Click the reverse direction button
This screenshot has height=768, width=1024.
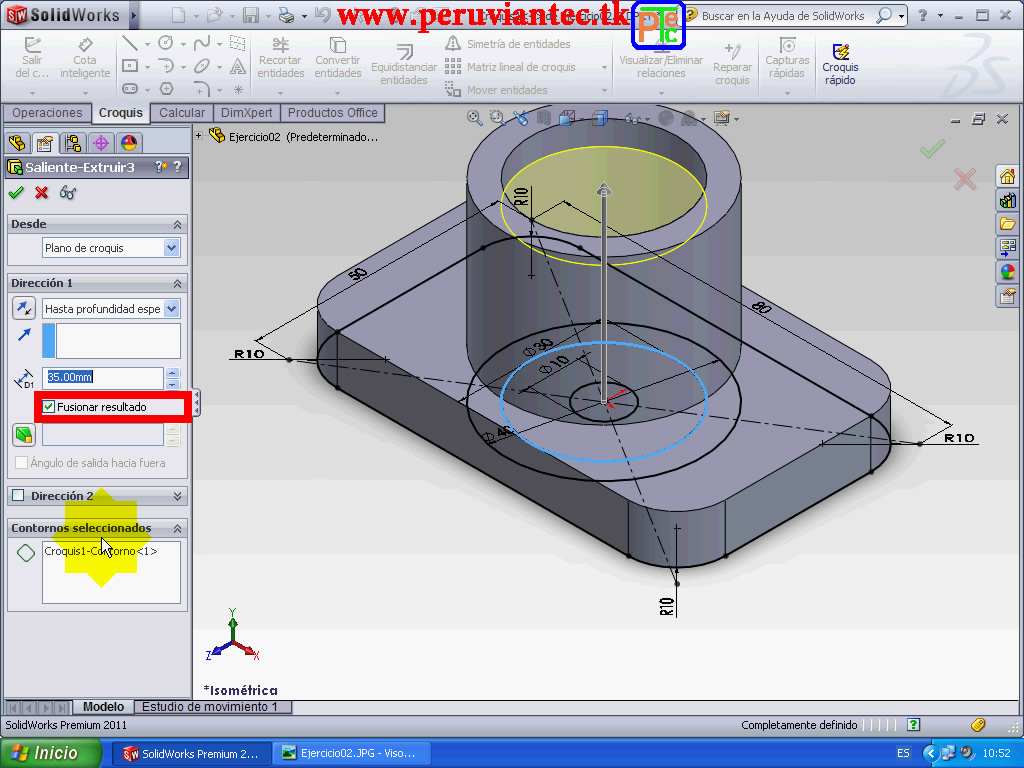pos(24,308)
